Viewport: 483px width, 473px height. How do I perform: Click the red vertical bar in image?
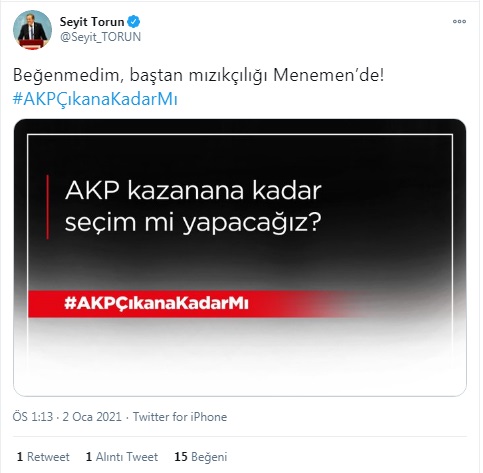click(x=48, y=207)
